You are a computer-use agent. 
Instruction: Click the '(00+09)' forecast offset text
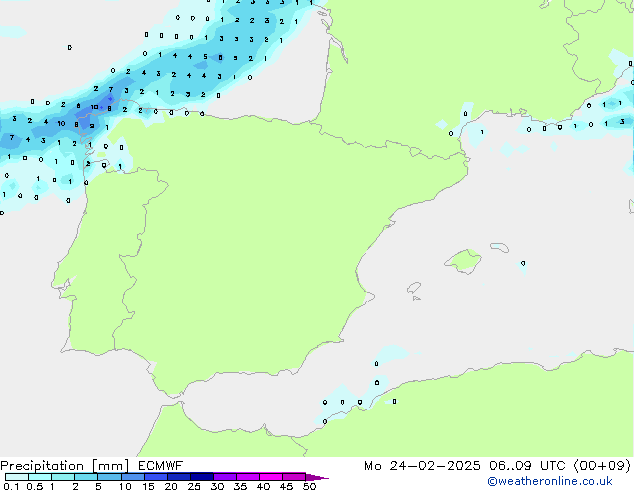(x=602, y=466)
